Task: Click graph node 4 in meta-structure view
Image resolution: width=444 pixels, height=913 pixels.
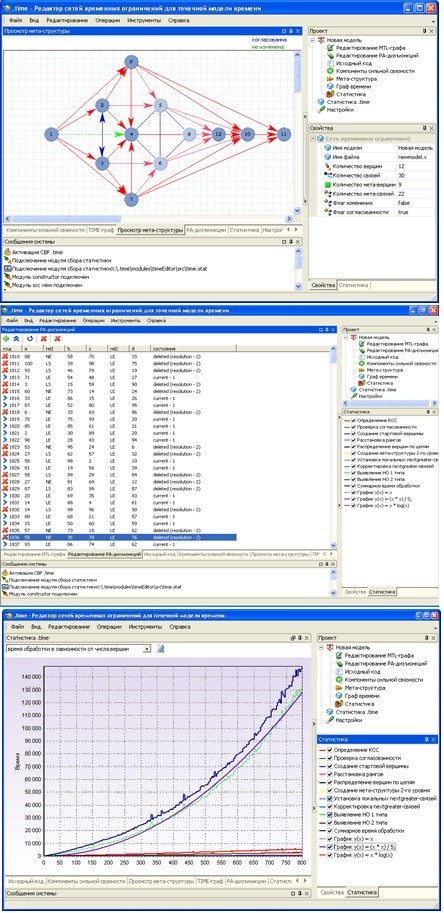Action: pos(131,135)
